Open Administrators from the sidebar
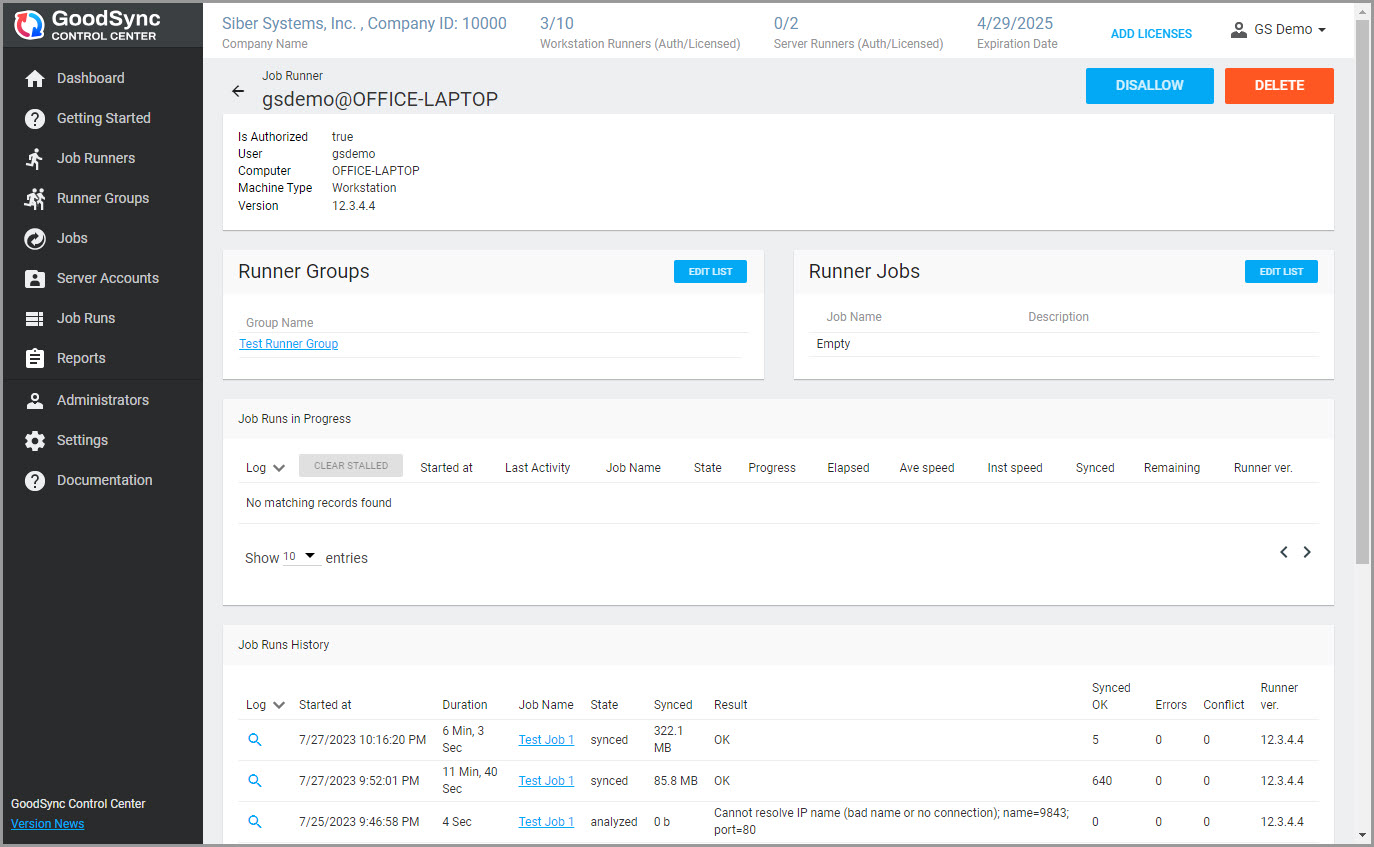 (102, 400)
